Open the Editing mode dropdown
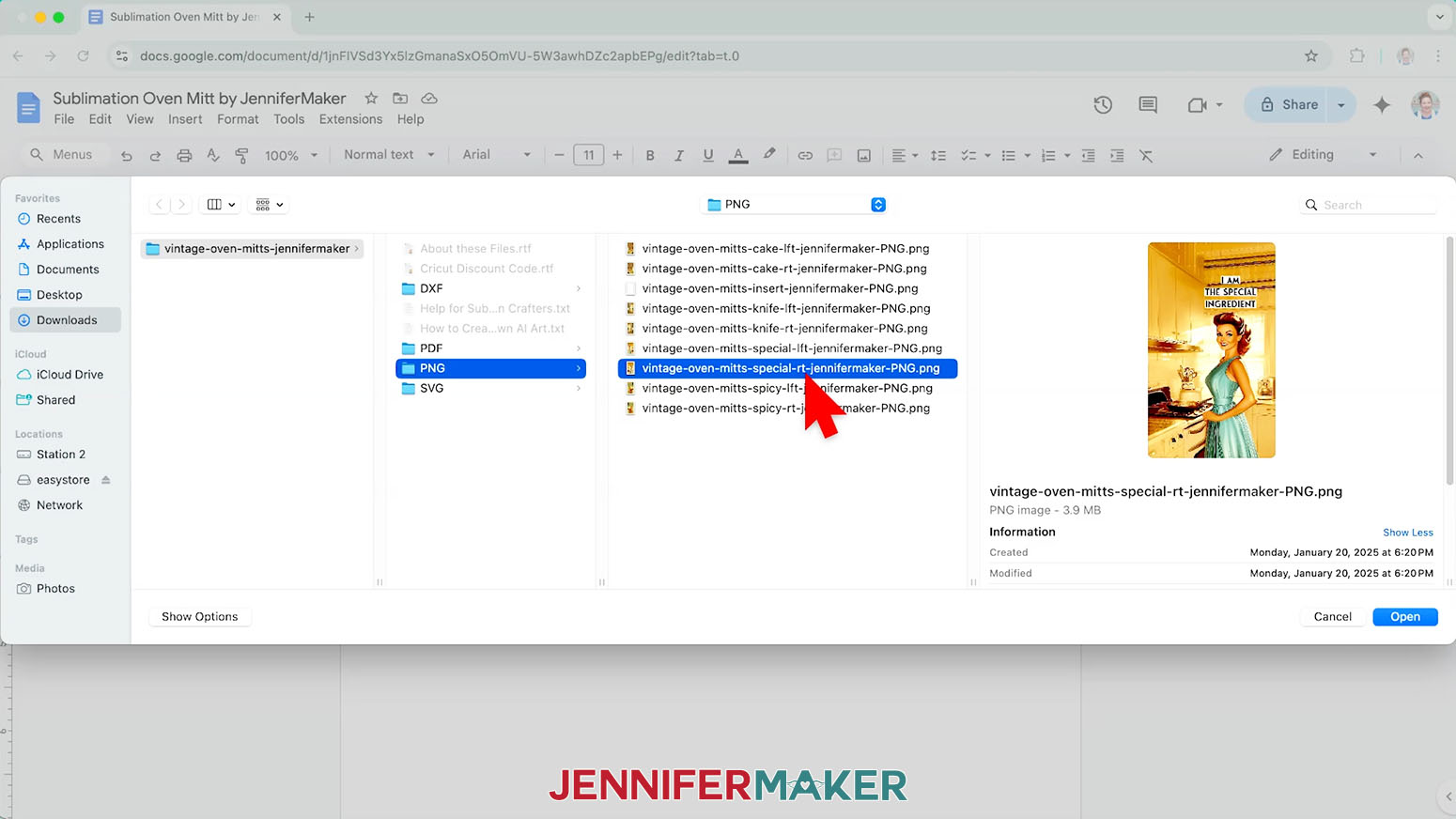Screen dimensions: 1456x819 coord(1323,155)
